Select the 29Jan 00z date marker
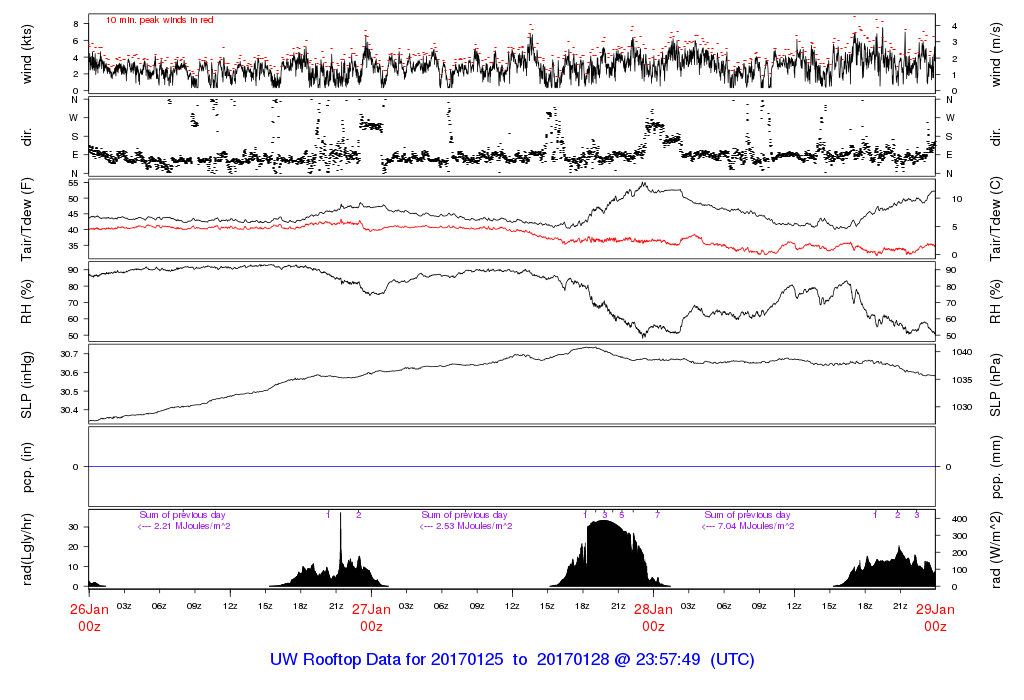 tap(935, 616)
